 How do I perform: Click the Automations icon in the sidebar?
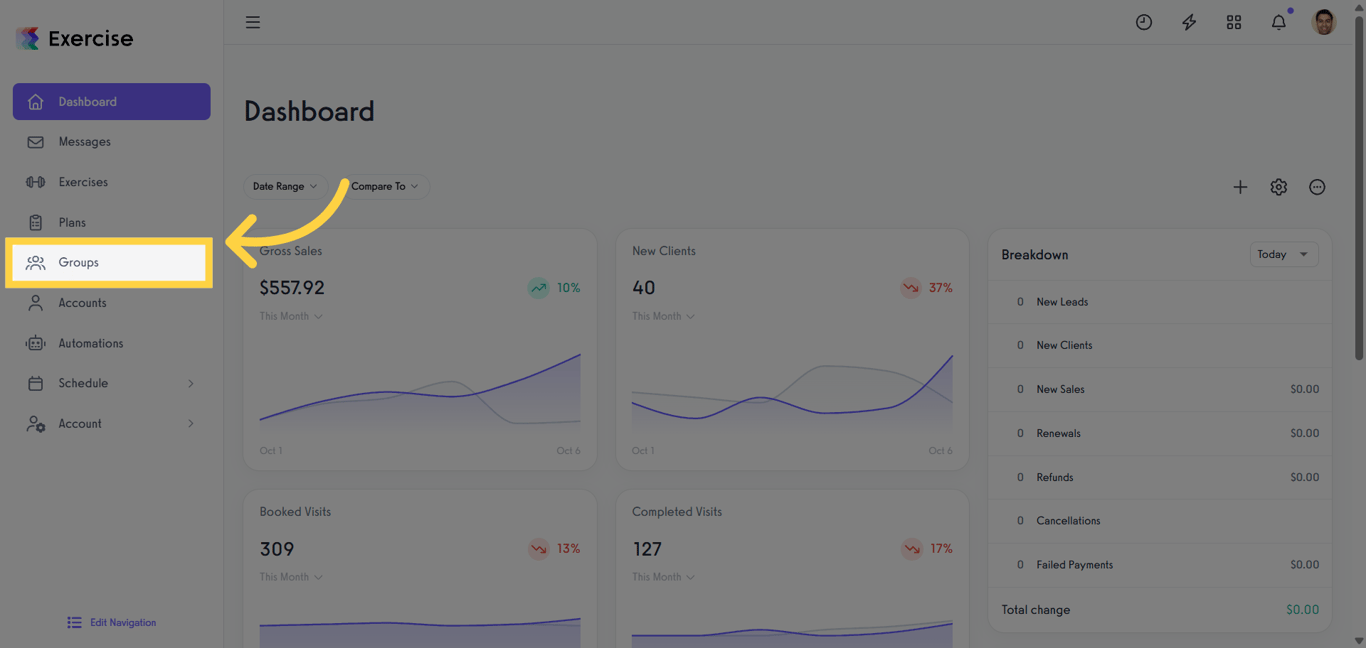tap(36, 343)
